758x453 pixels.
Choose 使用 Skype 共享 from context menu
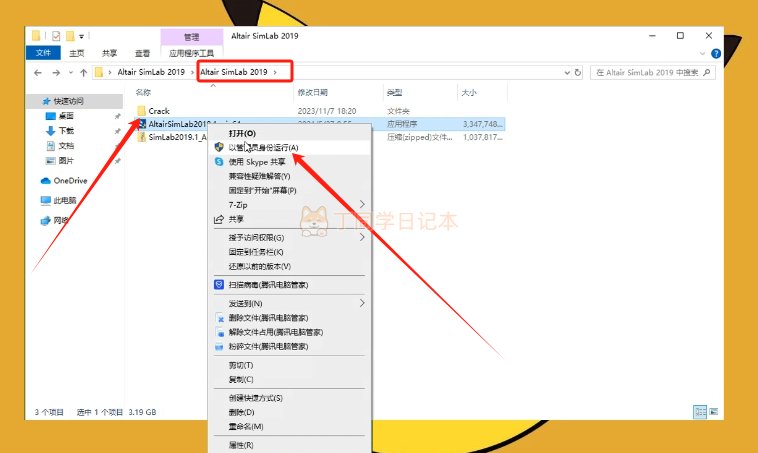click(x=256, y=161)
